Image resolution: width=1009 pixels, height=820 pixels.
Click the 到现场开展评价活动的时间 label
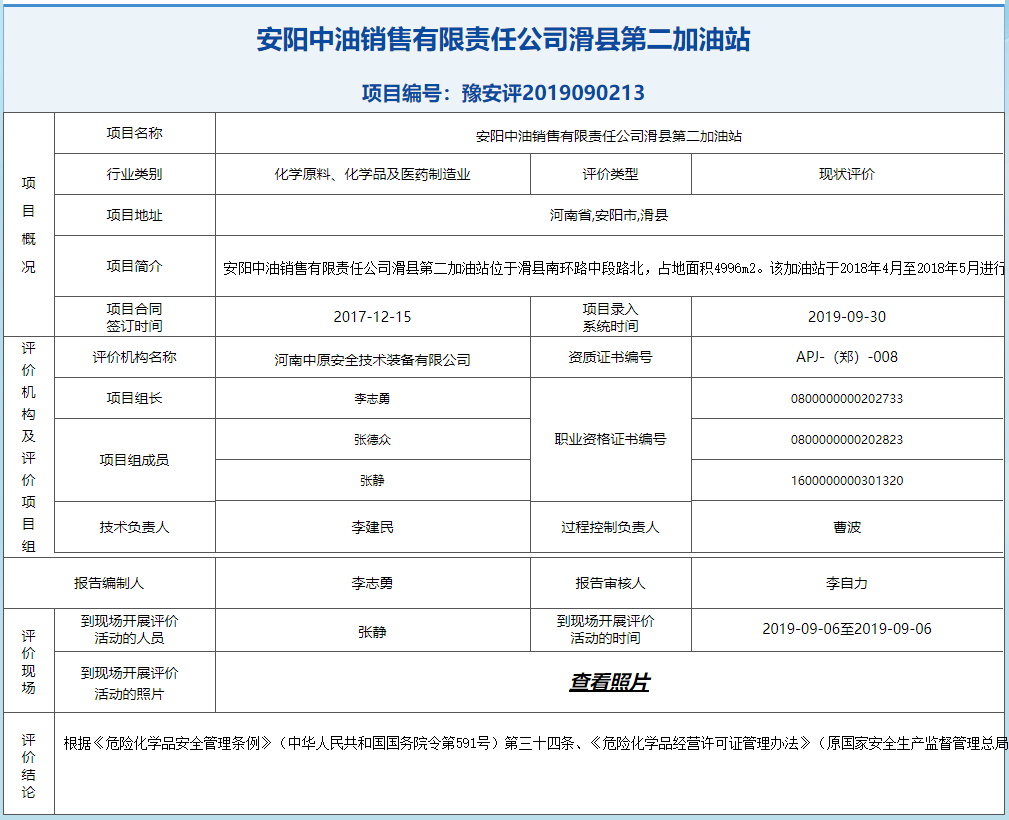606,629
